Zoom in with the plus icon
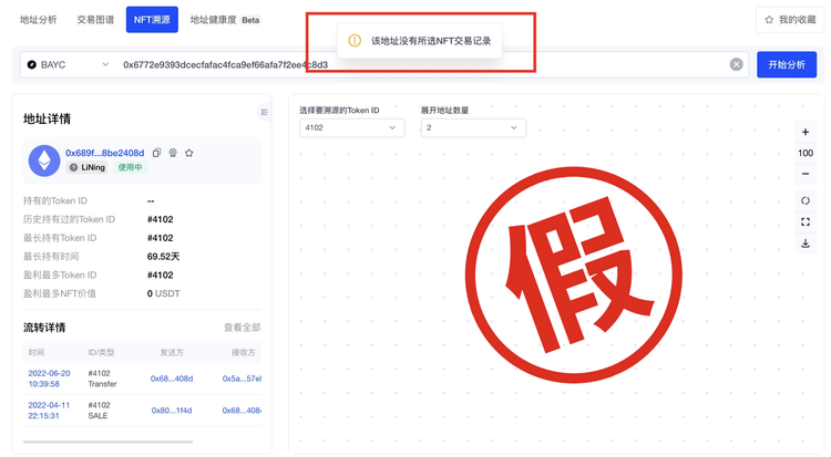This screenshot has width=831, height=457. click(805, 132)
